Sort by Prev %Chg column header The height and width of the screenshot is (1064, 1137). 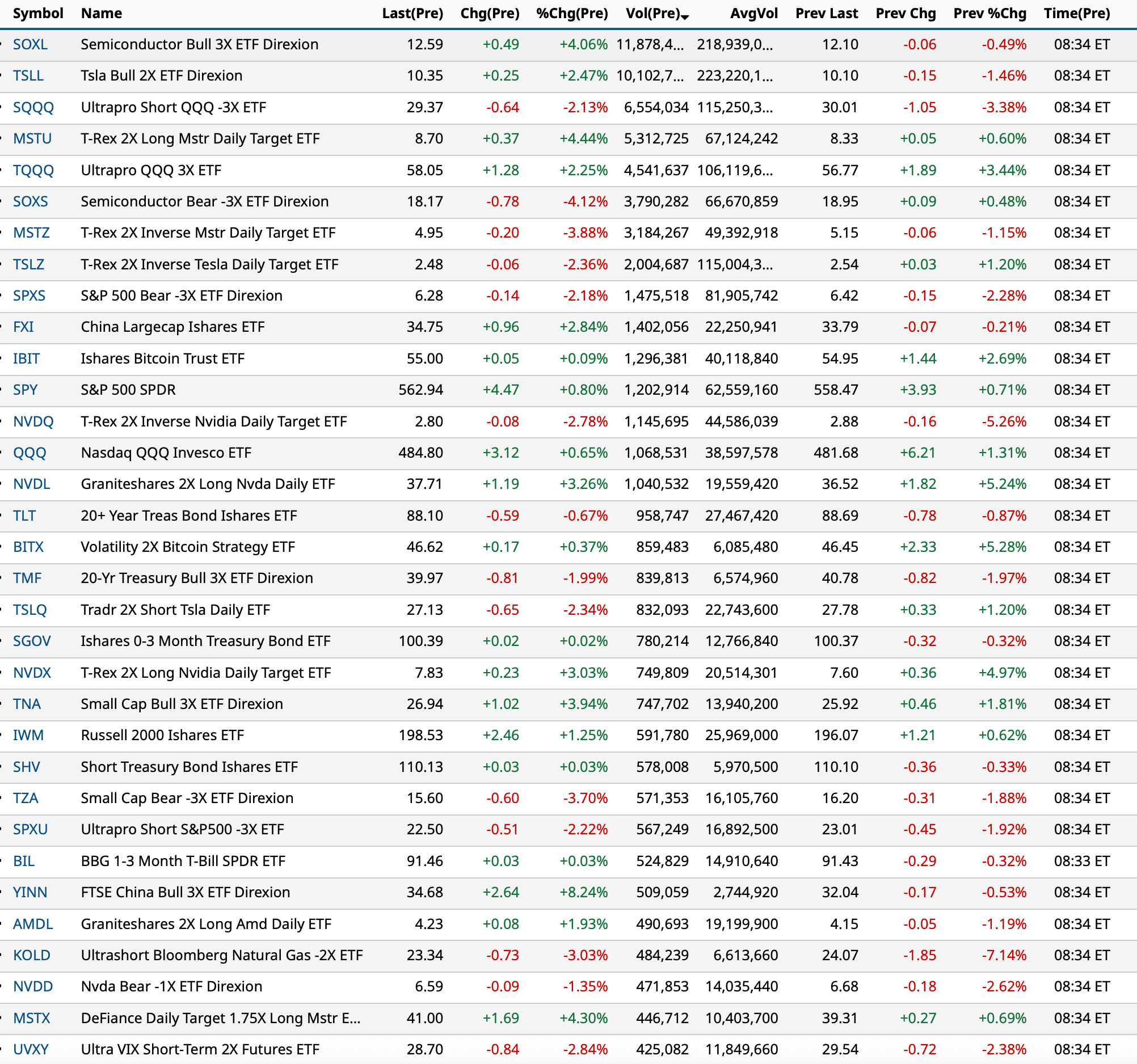[x=989, y=13]
